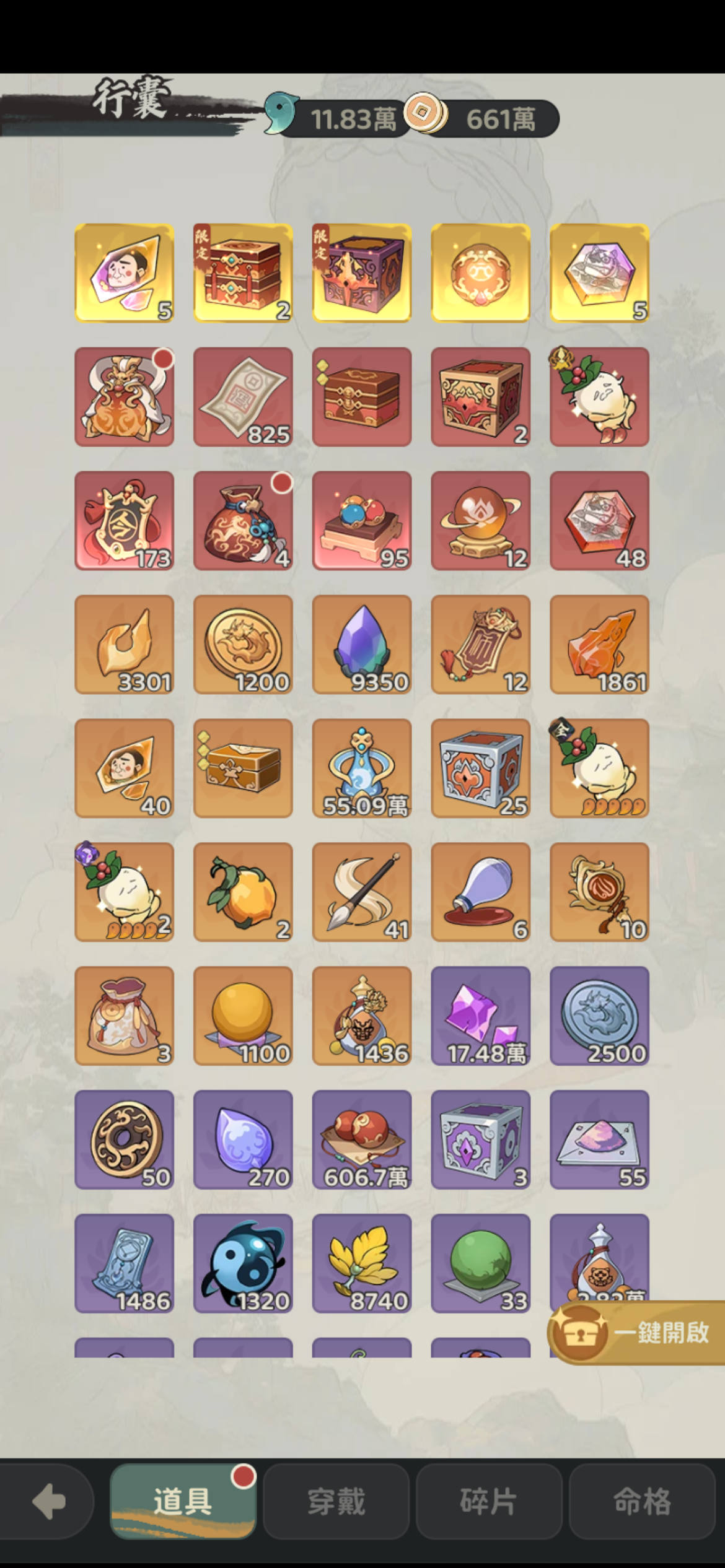725x1568 pixels.
Task: Select the yin-yang orb item with 1320
Action: point(243,1263)
